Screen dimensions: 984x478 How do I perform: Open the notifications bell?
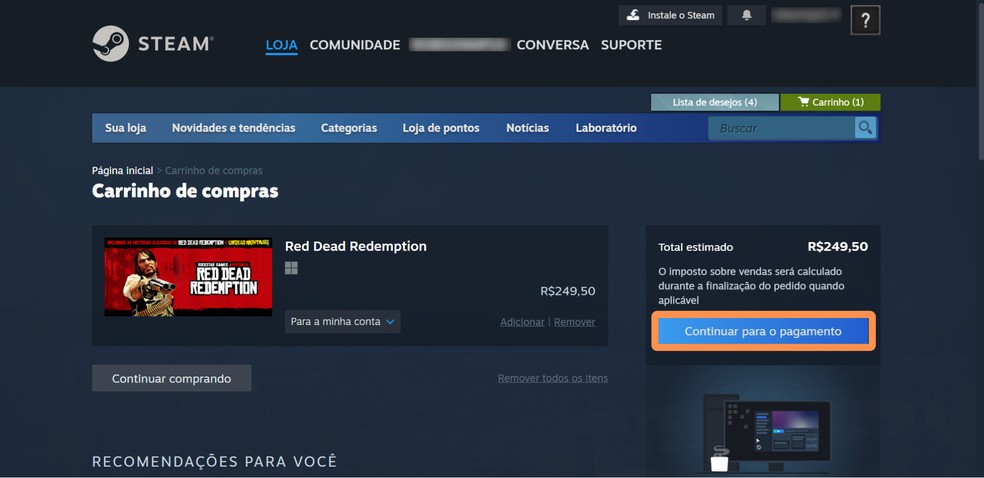pos(746,15)
